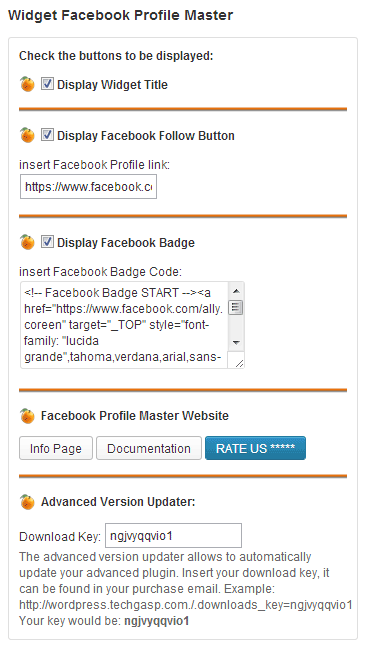
Task: Click orange icon beside Facebook Profile Master Website
Action: (27, 415)
